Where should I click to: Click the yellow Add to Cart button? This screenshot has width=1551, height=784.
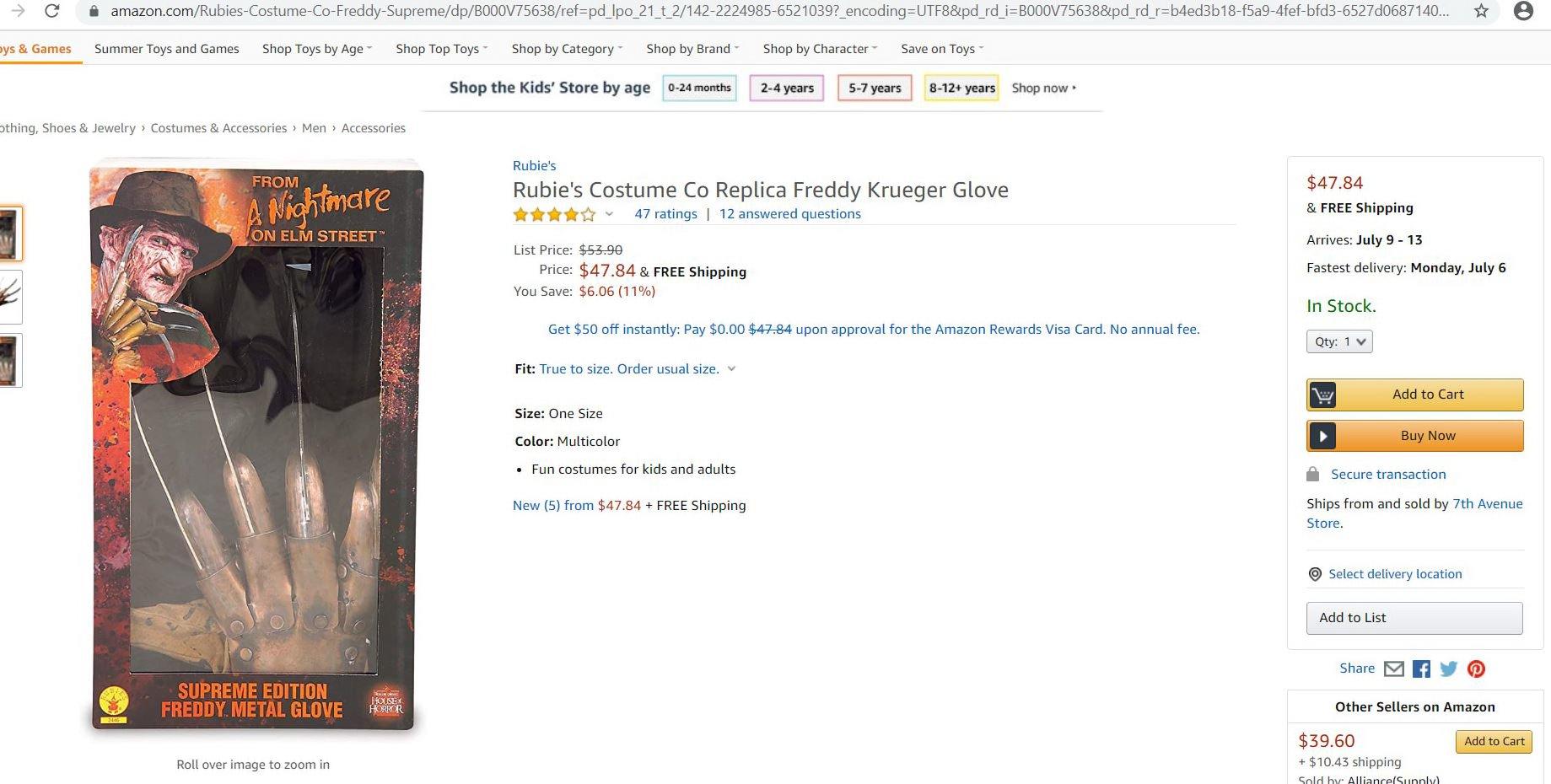click(1414, 395)
